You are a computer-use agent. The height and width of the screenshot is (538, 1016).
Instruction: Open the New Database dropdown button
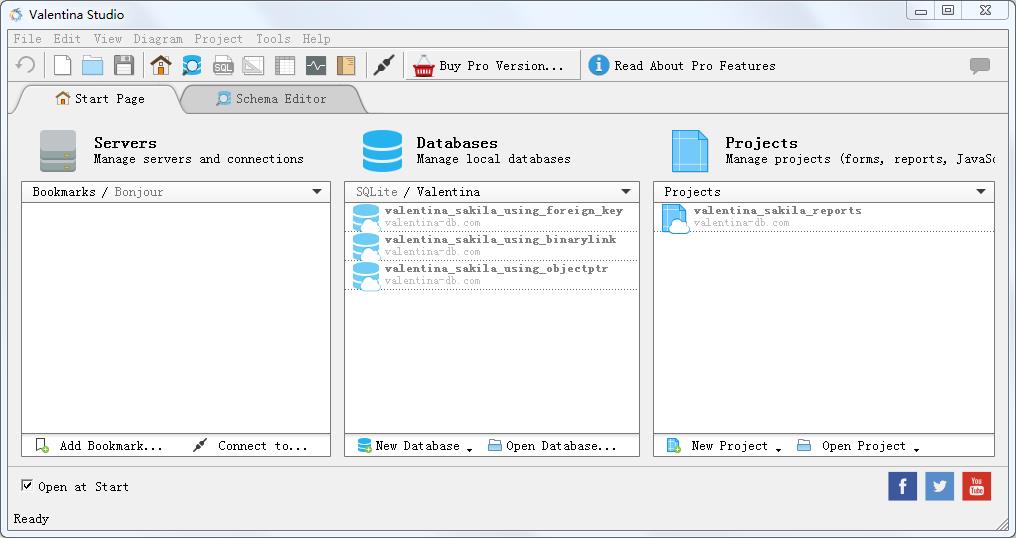[x=415, y=446]
